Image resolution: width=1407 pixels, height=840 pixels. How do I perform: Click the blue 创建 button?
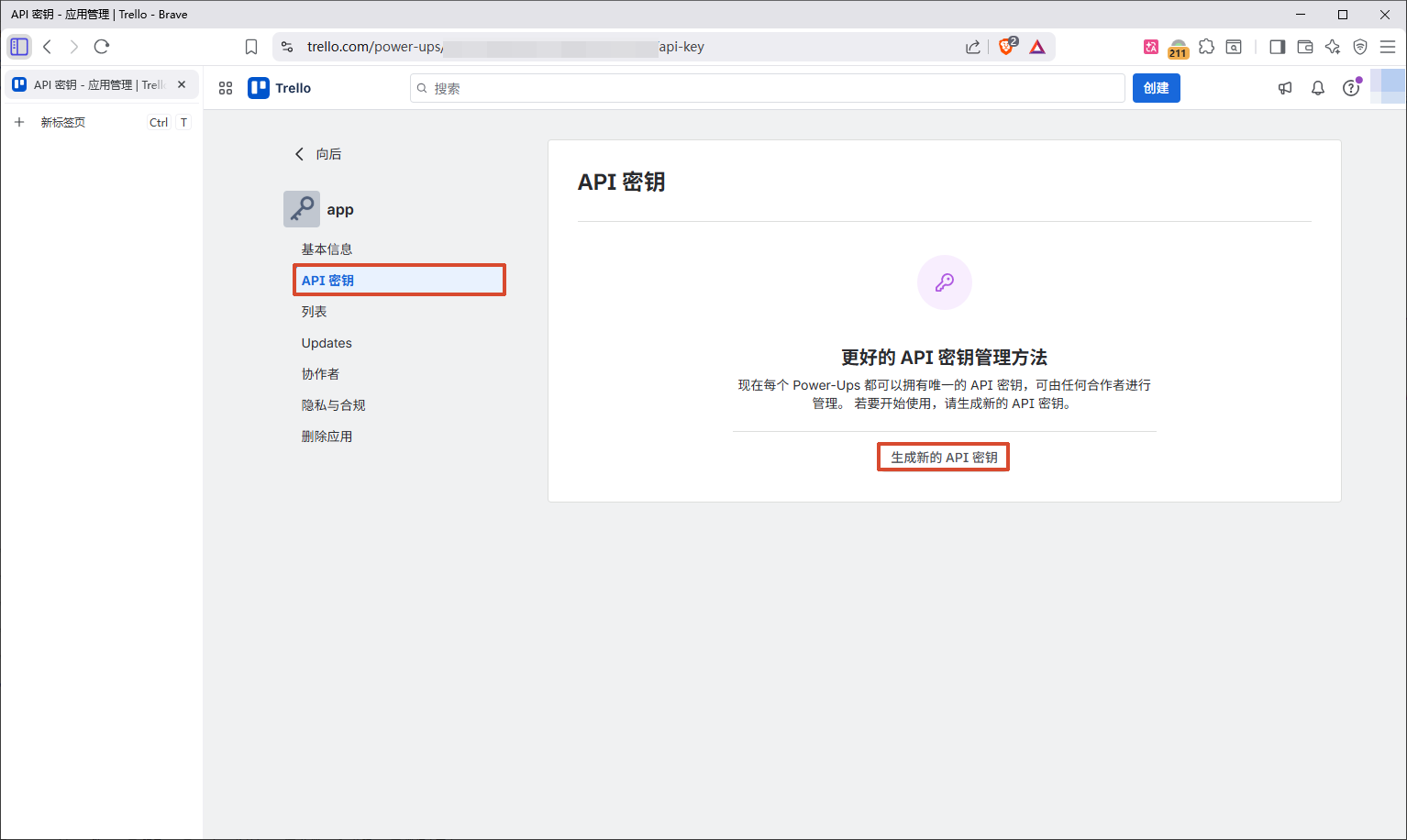click(1156, 88)
